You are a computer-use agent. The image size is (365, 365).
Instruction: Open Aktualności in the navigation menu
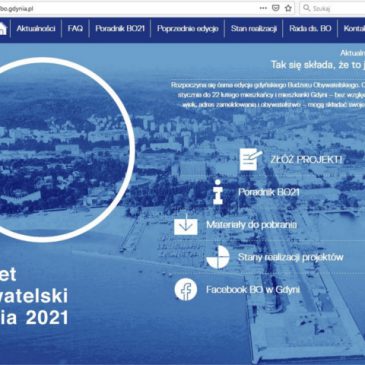[x=36, y=29]
